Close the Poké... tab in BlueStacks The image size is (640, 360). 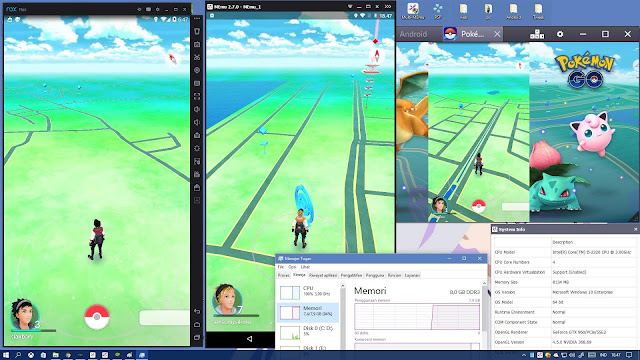(497, 34)
